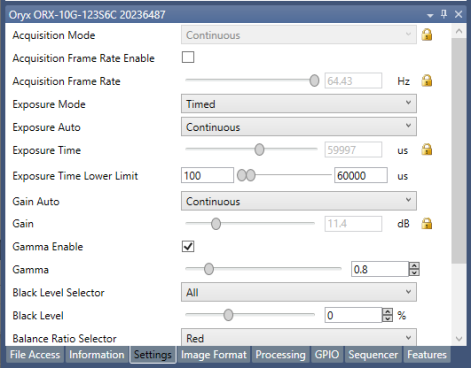This screenshot has height=368, width=471.
Task: Open the Exposure Mode dropdown showing Timed
Action: point(299,104)
